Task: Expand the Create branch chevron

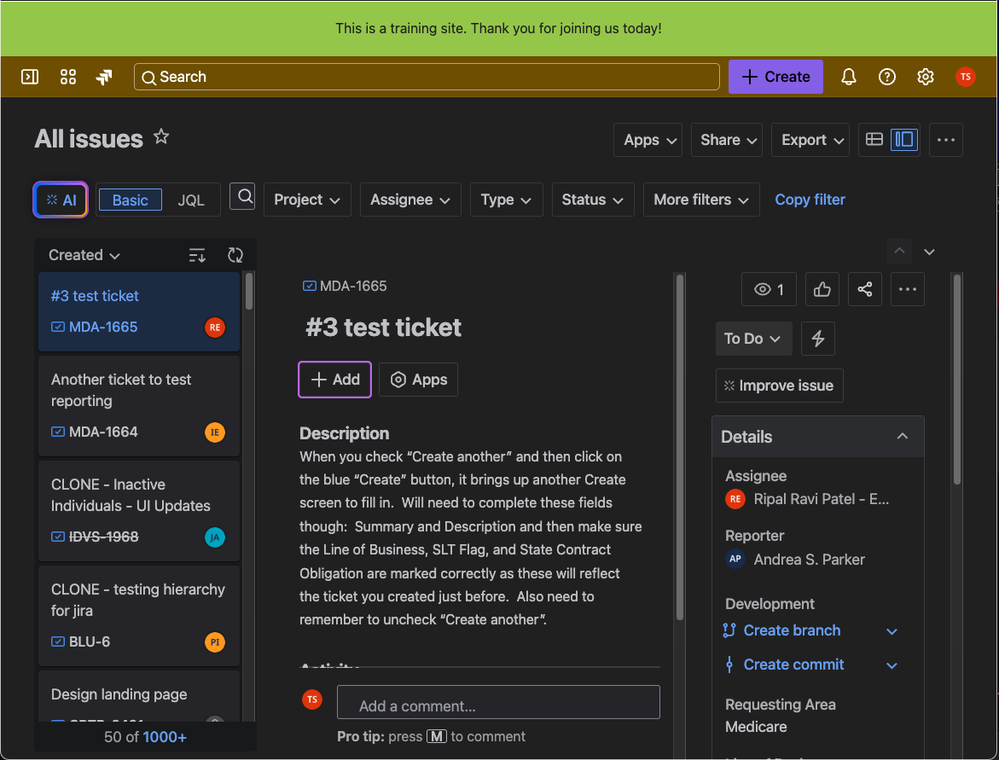Action: click(x=892, y=631)
